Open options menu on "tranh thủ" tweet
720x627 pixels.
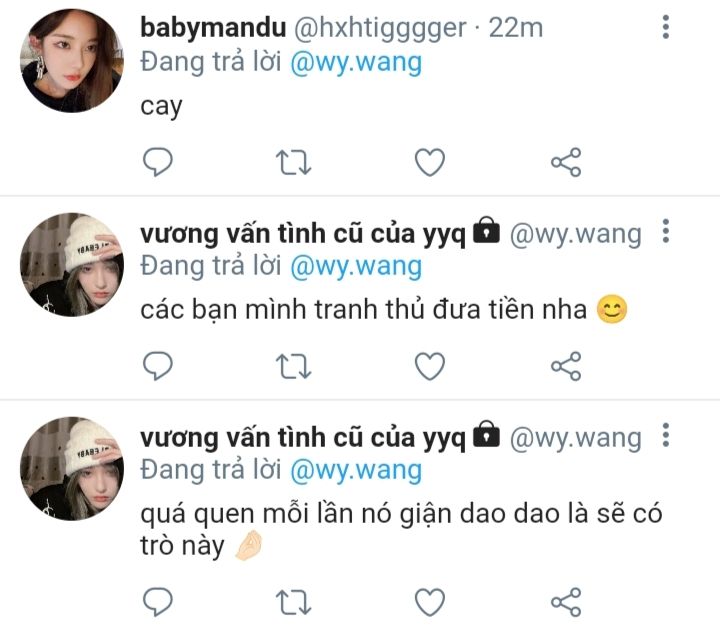[666, 231]
